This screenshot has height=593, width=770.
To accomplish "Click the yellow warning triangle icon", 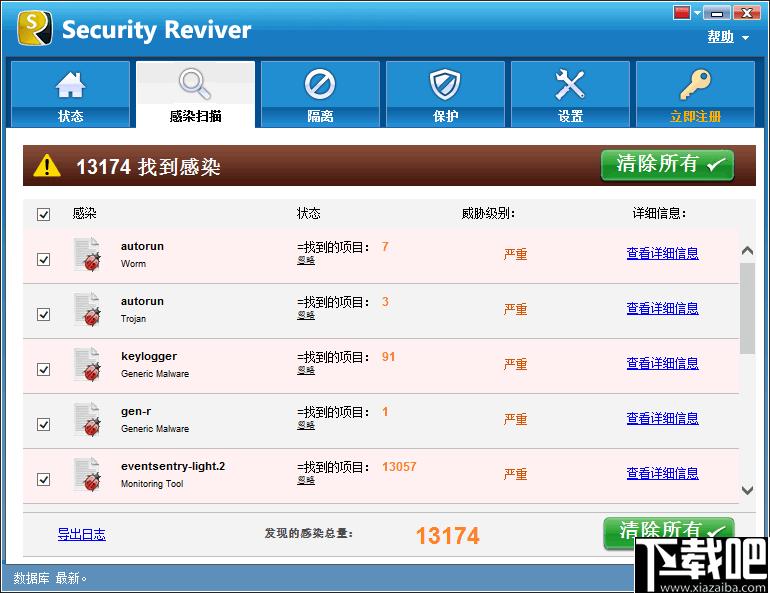I will 47,165.
